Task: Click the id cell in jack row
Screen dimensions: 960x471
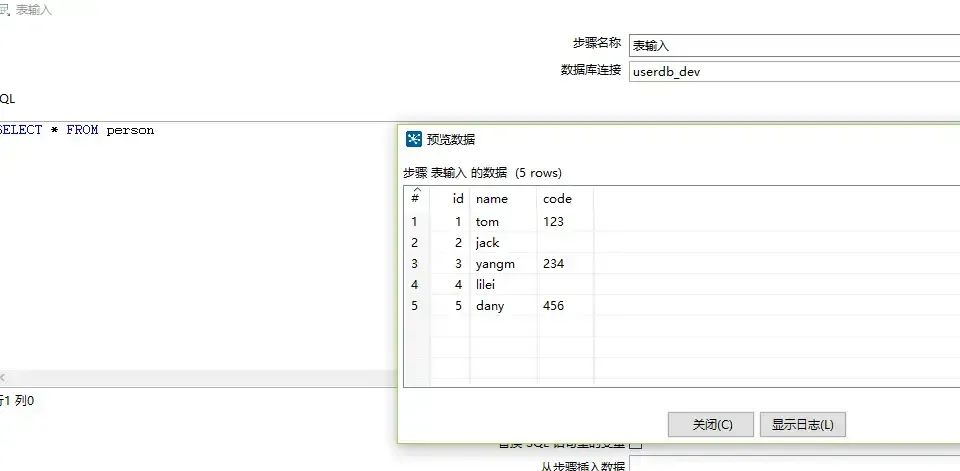Action: 450,243
